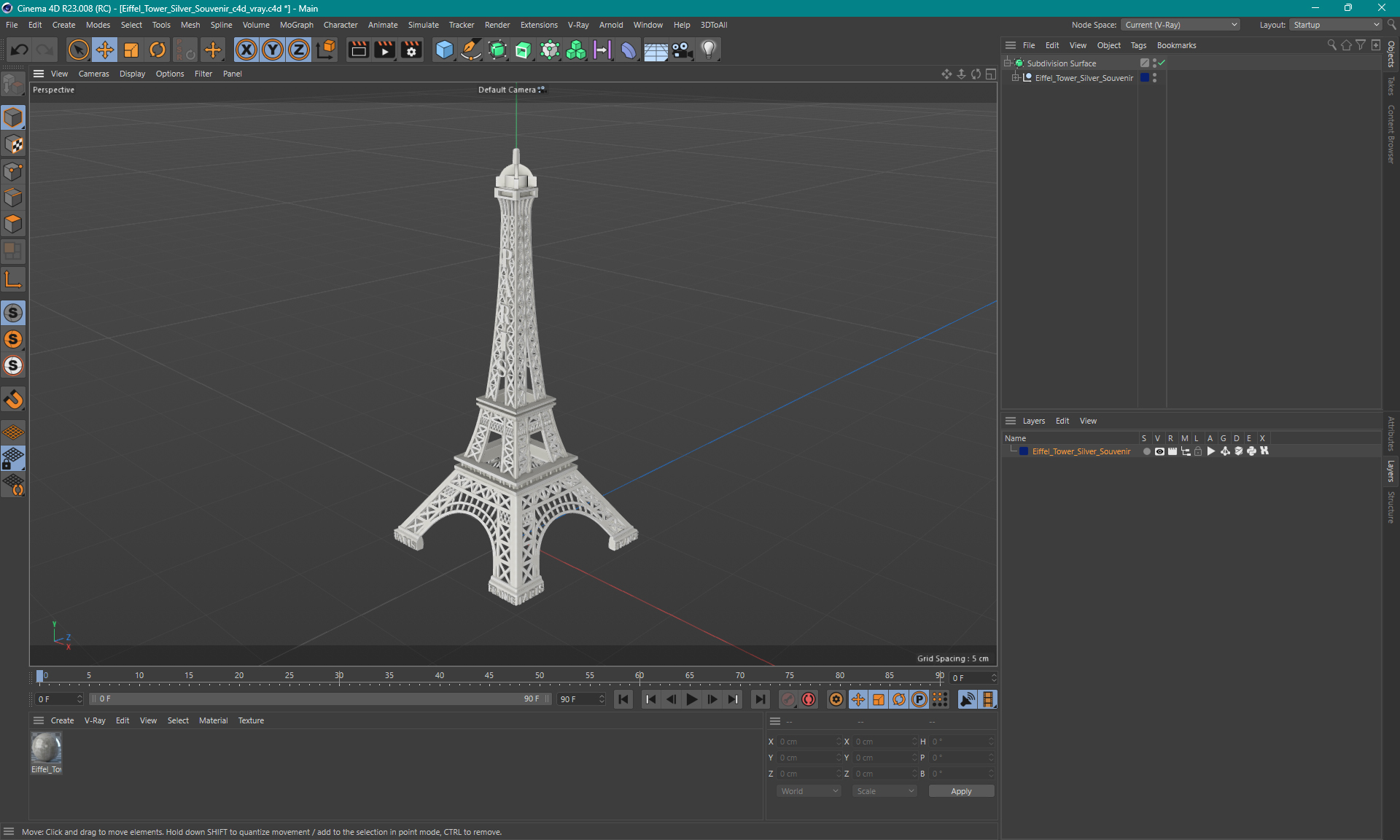This screenshot has width=1400, height=840.
Task: Toggle visibility of Eiffel_Tower_Silver_Souvenir layer
Action: point(1160,452)
